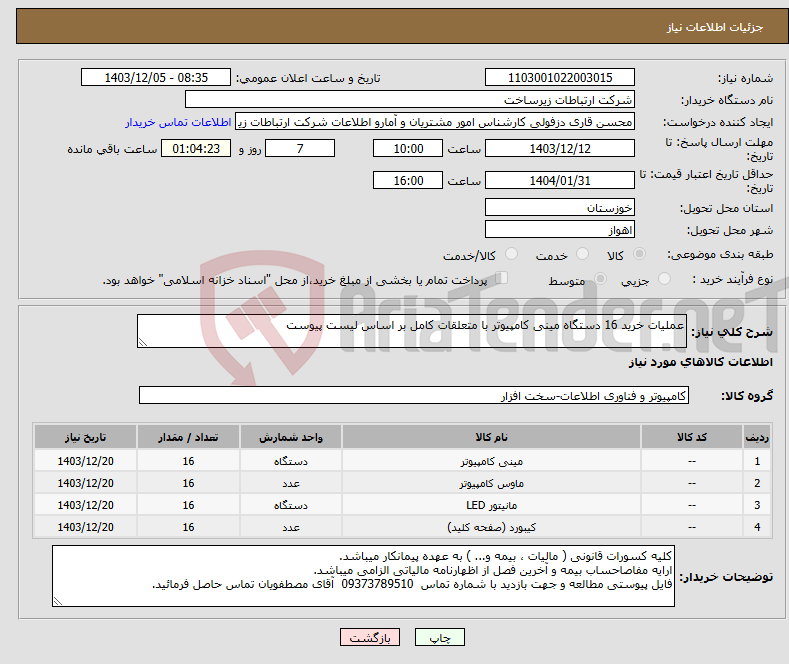Select the متوسط purchase type radio
Viewport: 789px width, 664px height.
600,278
